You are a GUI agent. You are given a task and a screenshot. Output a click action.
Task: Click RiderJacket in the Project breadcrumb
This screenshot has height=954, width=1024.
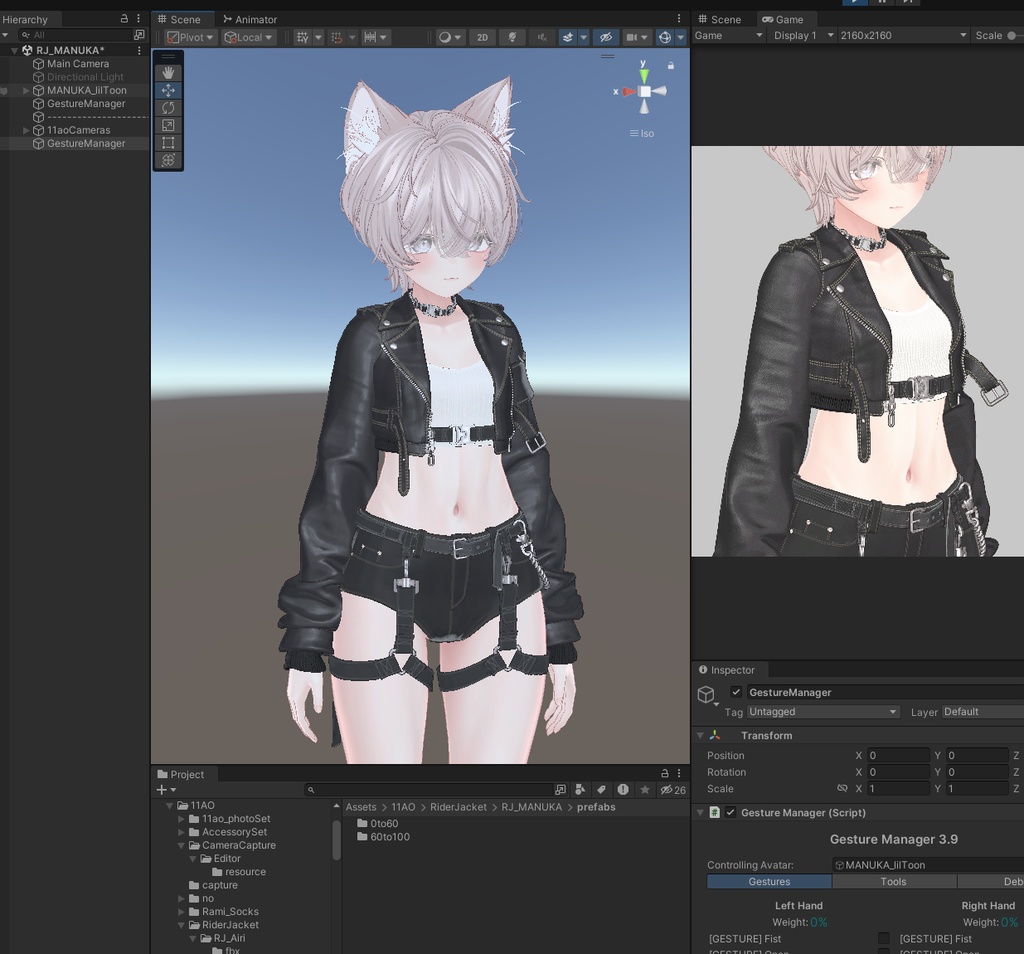point(458,807)
